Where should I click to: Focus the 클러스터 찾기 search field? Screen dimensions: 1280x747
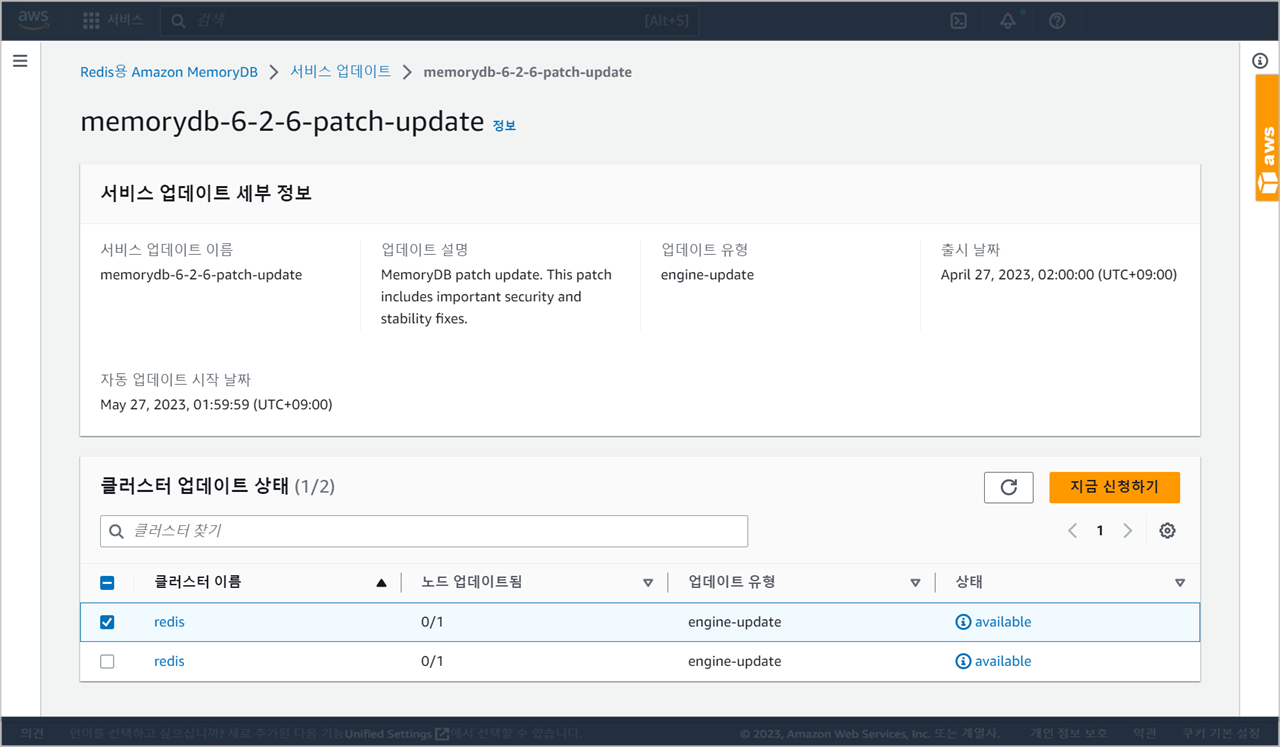pyautogui.click(x=424, y=531)
